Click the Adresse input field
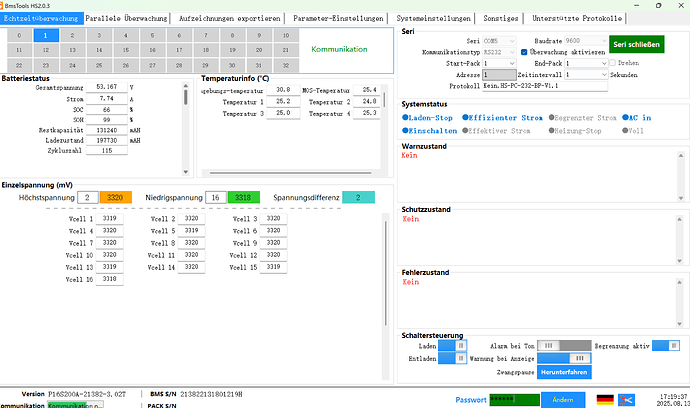Image resolution: width=690 pixels, height=408 pixels. point(499,75)
